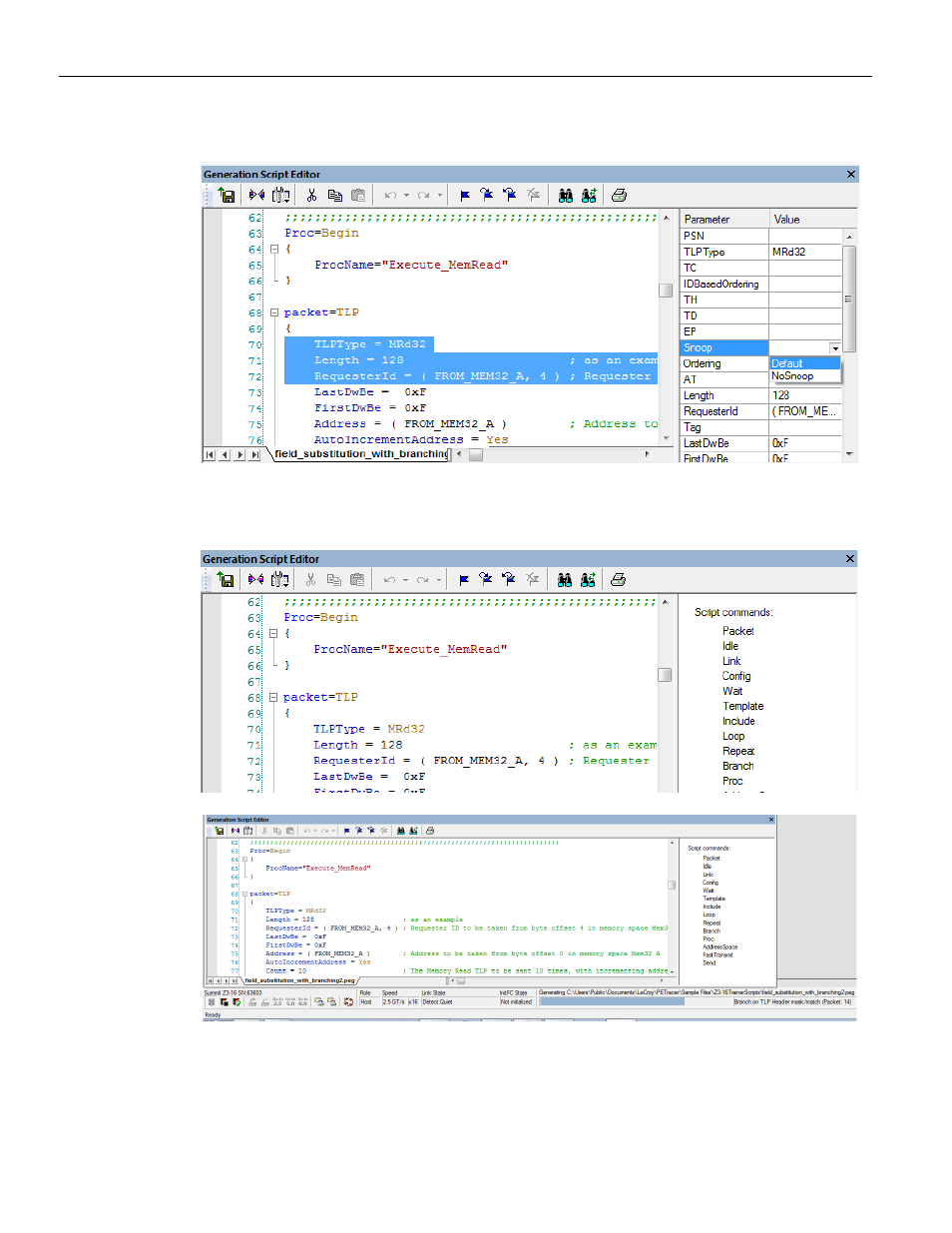
Task: Close top Generation Script Editor window
Action: tap(851, 174)
